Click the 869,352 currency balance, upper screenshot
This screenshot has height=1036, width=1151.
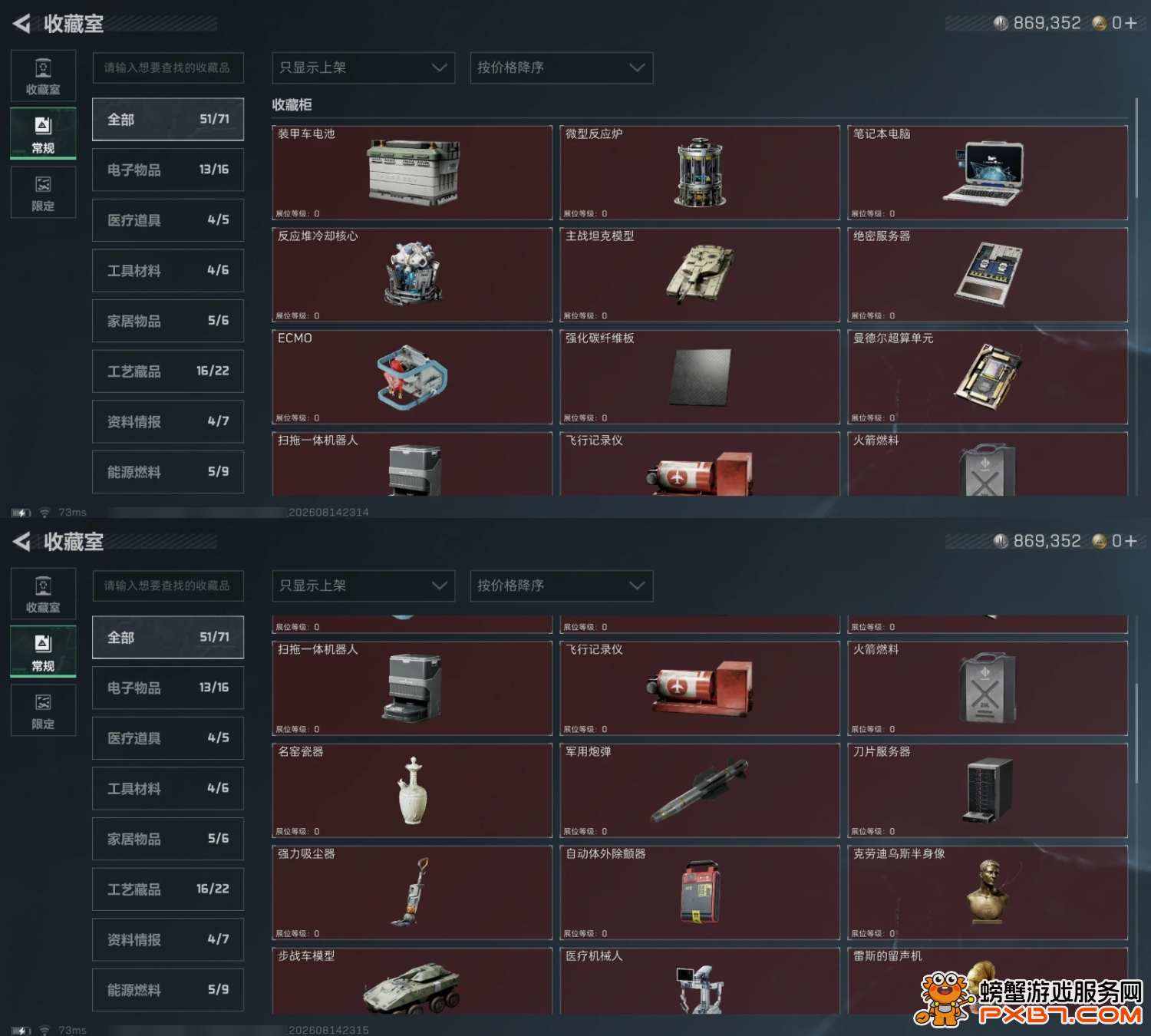coord(1047,23)
